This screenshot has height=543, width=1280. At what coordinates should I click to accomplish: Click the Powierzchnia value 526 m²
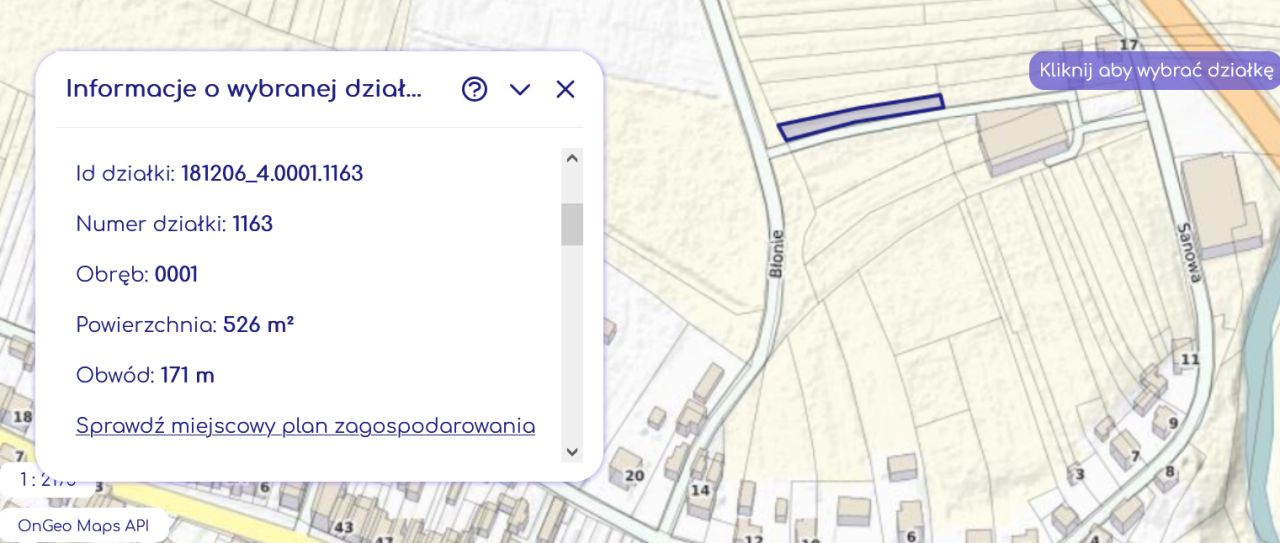pos(258,325)
